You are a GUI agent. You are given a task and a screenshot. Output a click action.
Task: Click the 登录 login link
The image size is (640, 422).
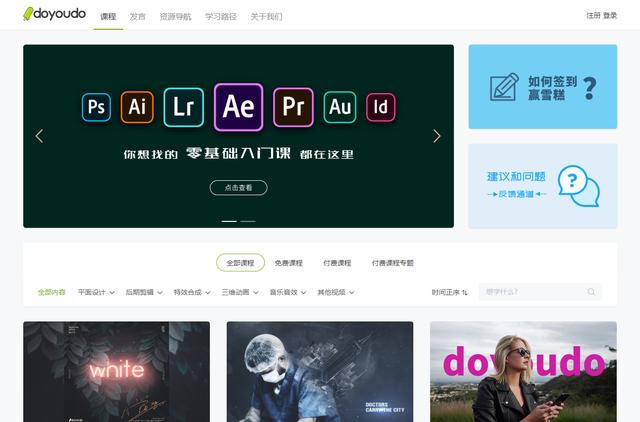click(610, 16)
